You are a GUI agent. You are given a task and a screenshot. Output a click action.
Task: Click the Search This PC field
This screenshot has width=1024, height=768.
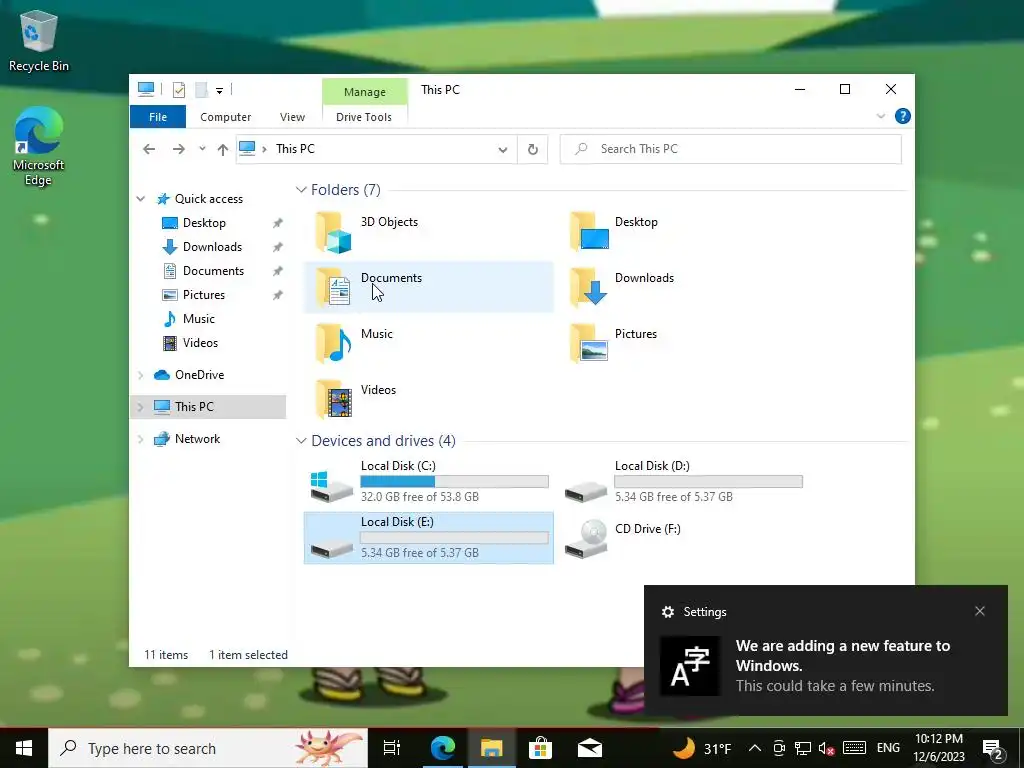pos(731,149)
